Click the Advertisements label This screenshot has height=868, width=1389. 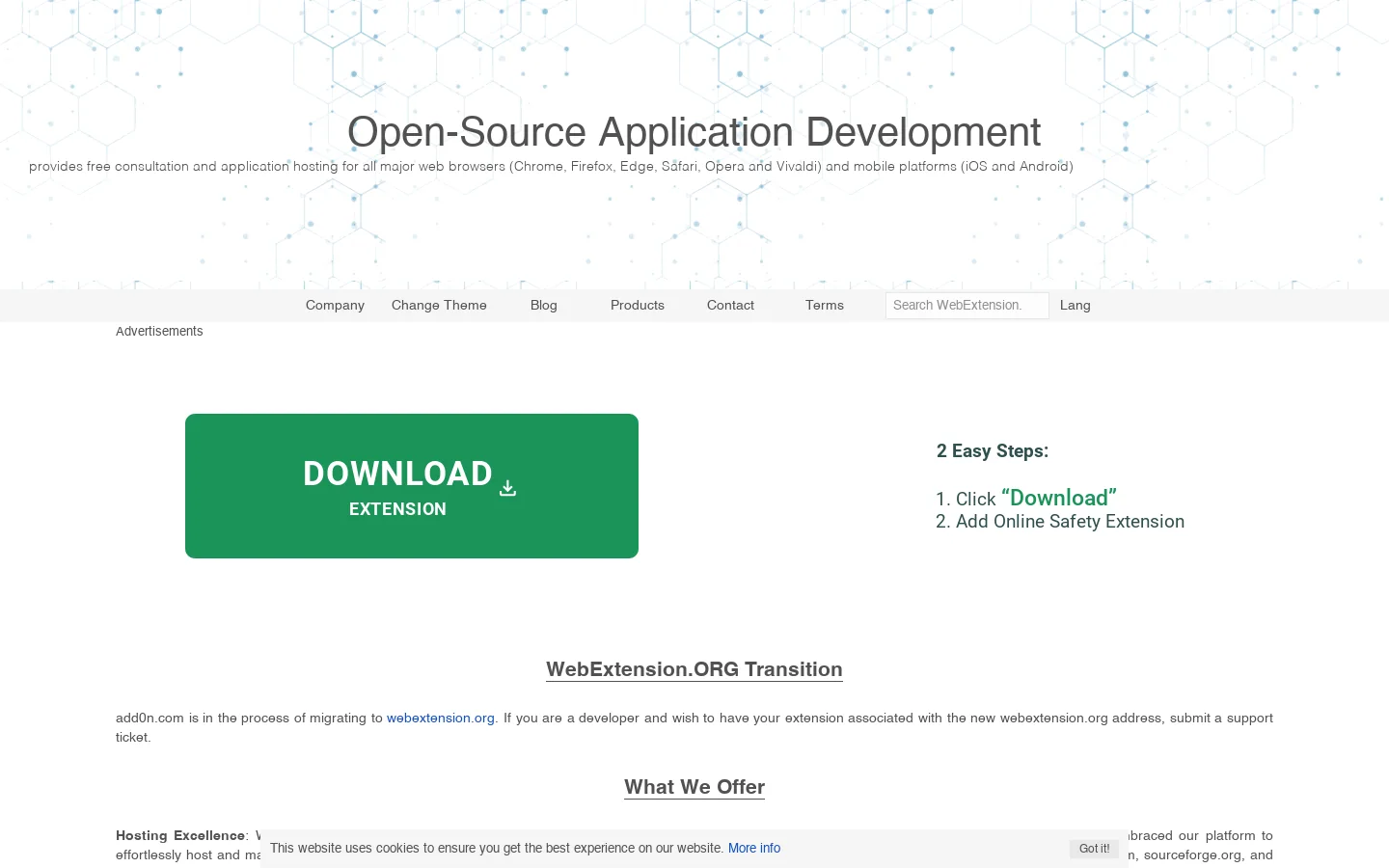point(159,331)
